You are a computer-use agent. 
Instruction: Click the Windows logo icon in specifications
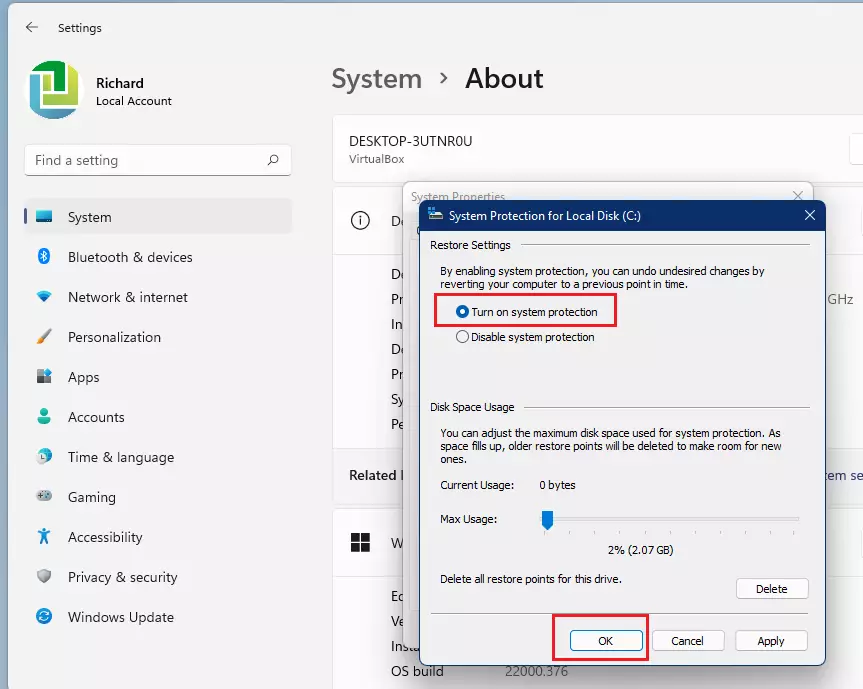coord(361,543)
